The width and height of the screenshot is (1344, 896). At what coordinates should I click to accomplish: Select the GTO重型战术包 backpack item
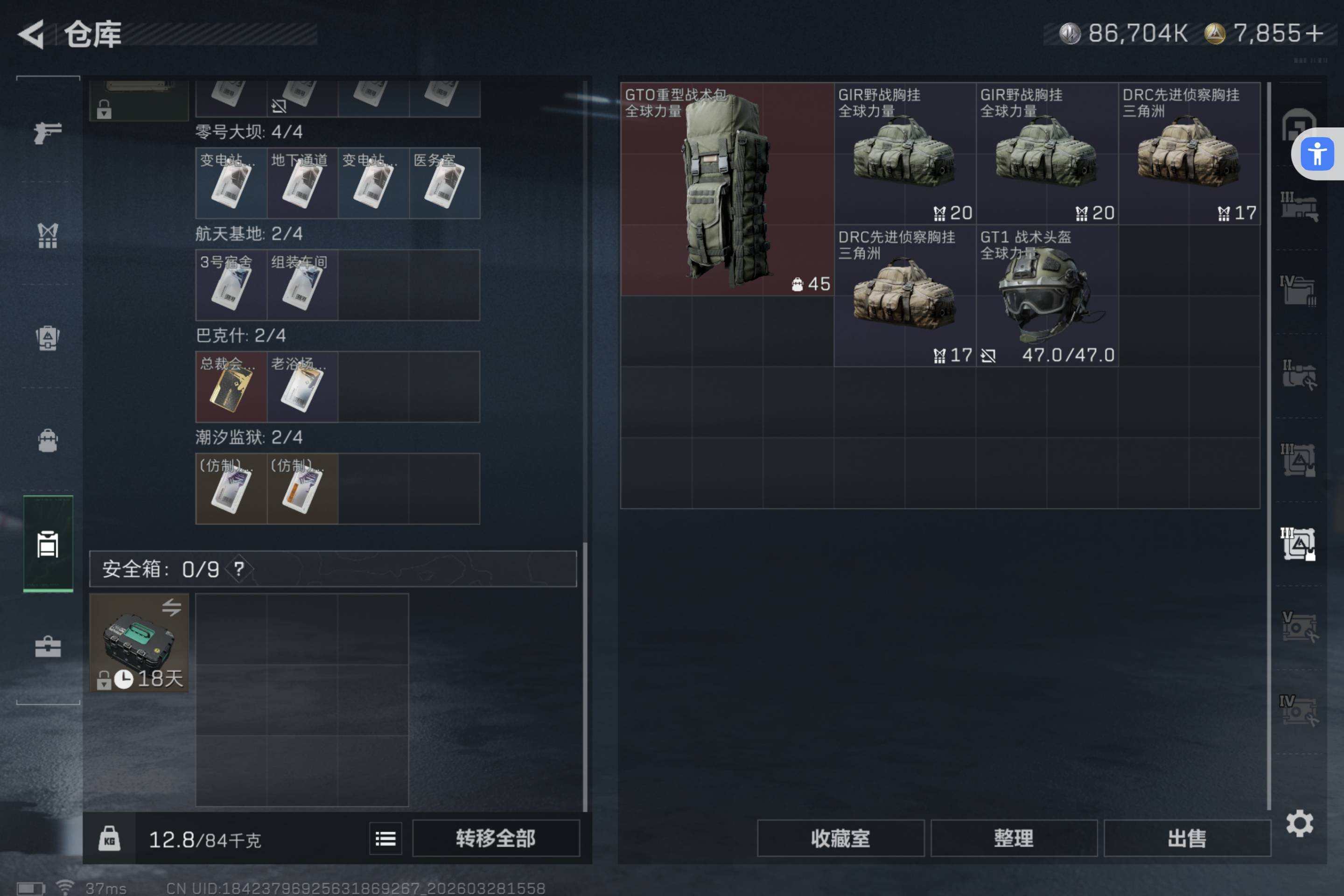point(727,189)
